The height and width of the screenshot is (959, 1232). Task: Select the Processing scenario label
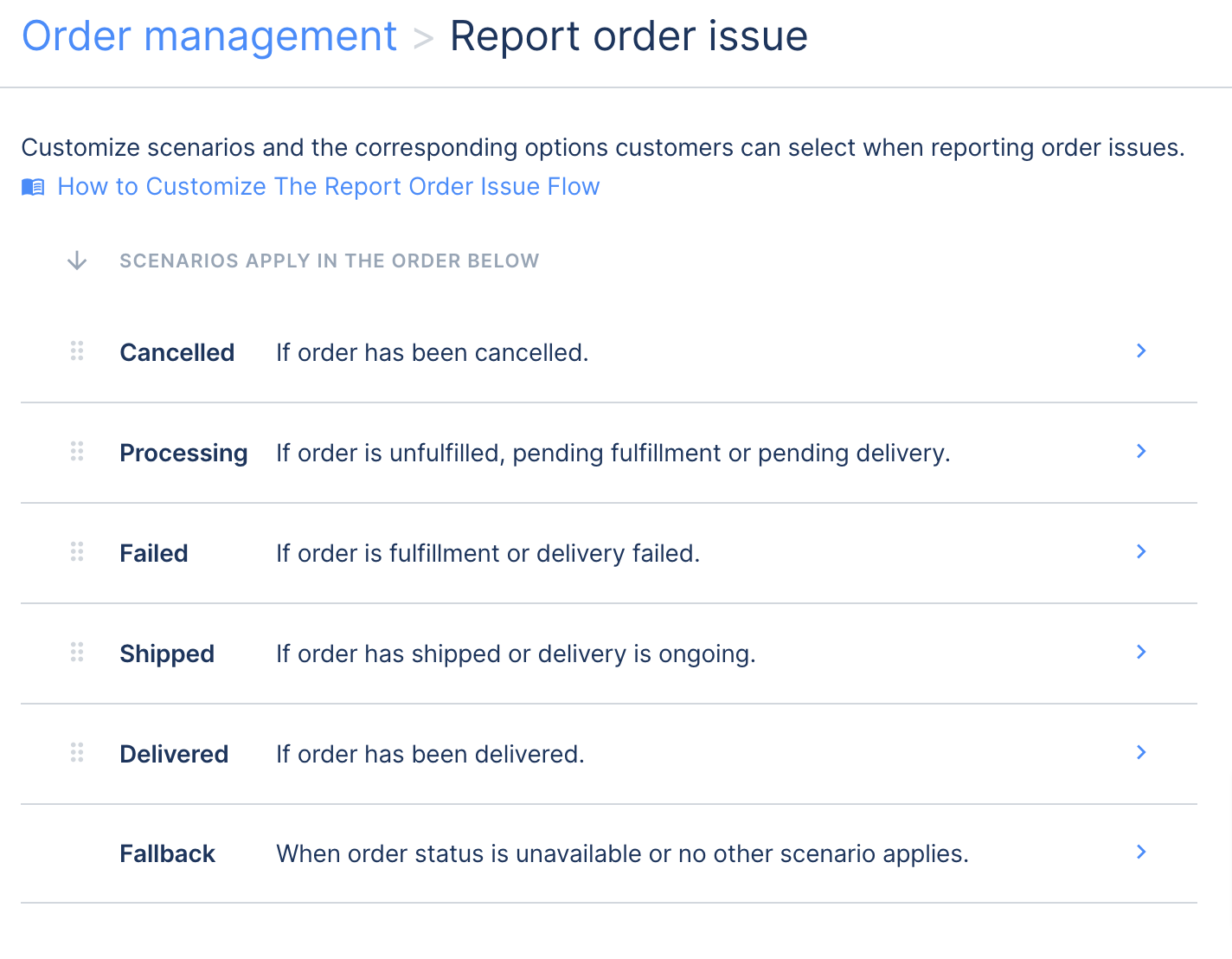pyautogui.click(x=184, y=453)
